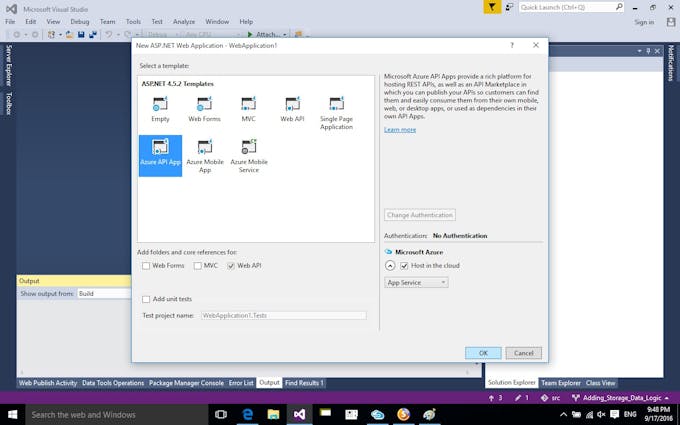Open Task View on the taskbar

point(221,415)
